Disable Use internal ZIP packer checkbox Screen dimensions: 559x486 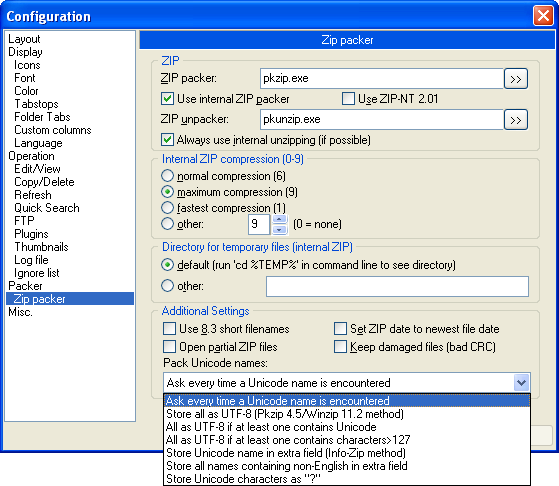(x=168, y=99)
